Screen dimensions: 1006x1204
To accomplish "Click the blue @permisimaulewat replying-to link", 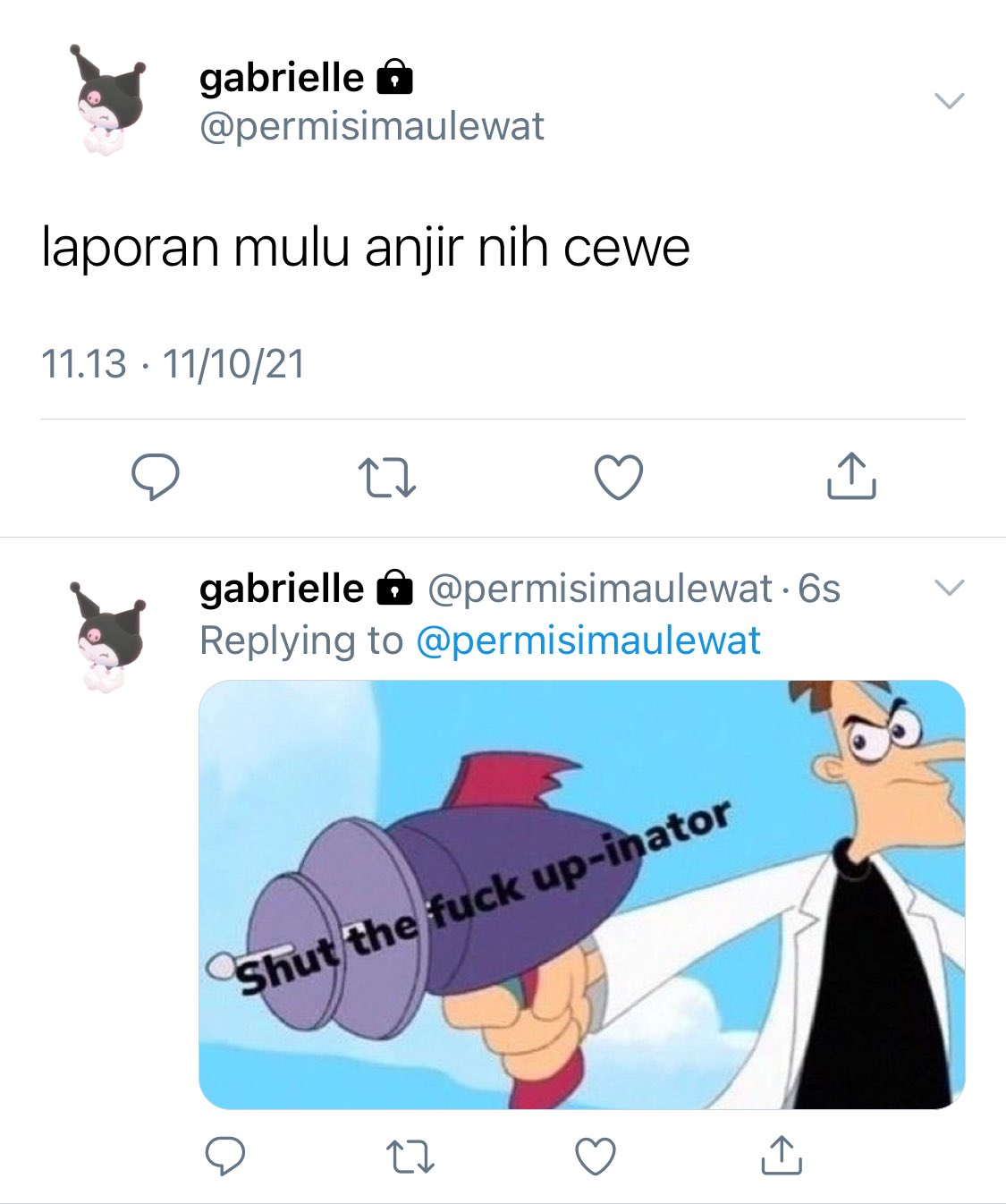I will (588, 640).
